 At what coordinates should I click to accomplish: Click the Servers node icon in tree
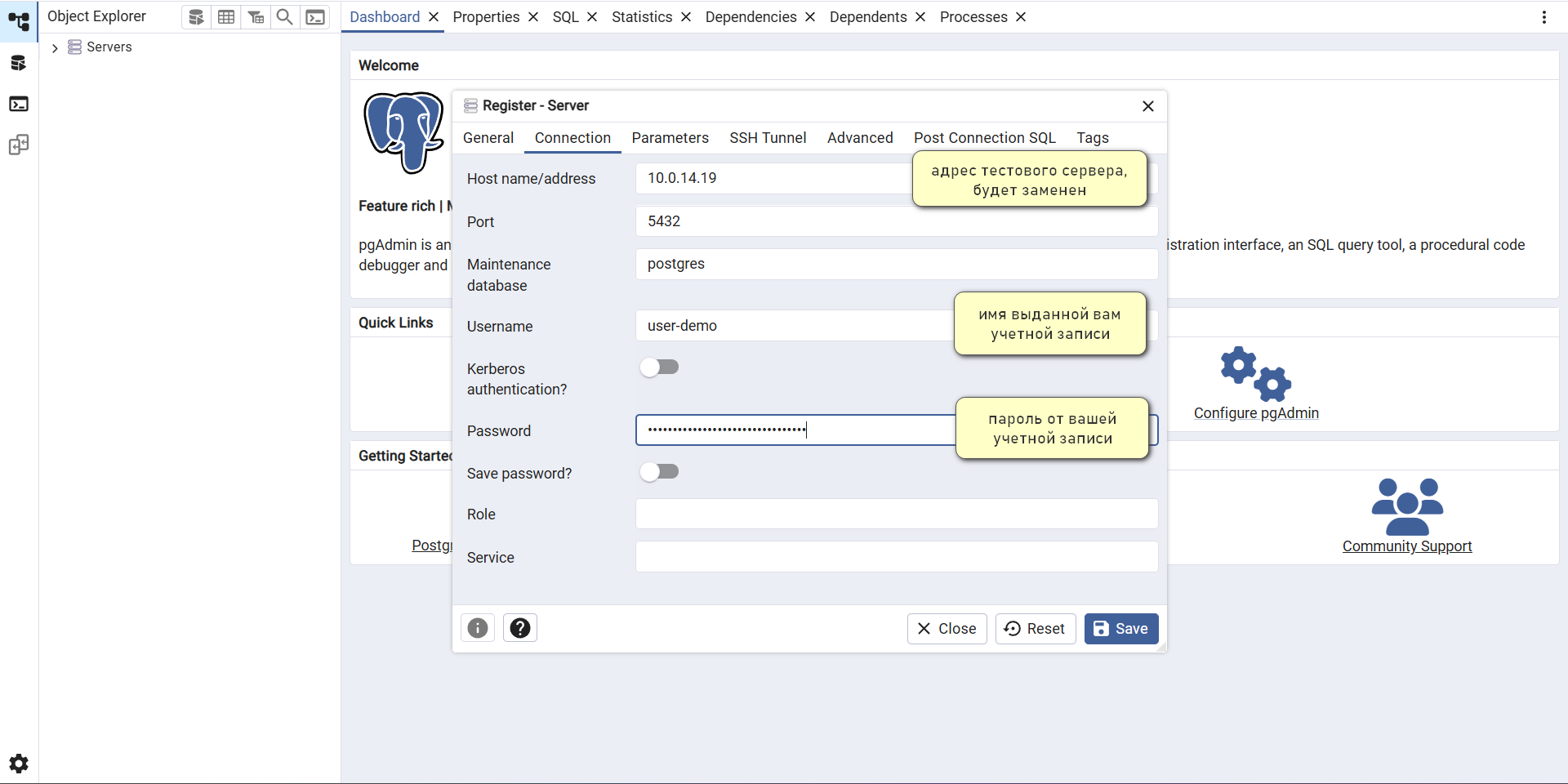point(74,47)
